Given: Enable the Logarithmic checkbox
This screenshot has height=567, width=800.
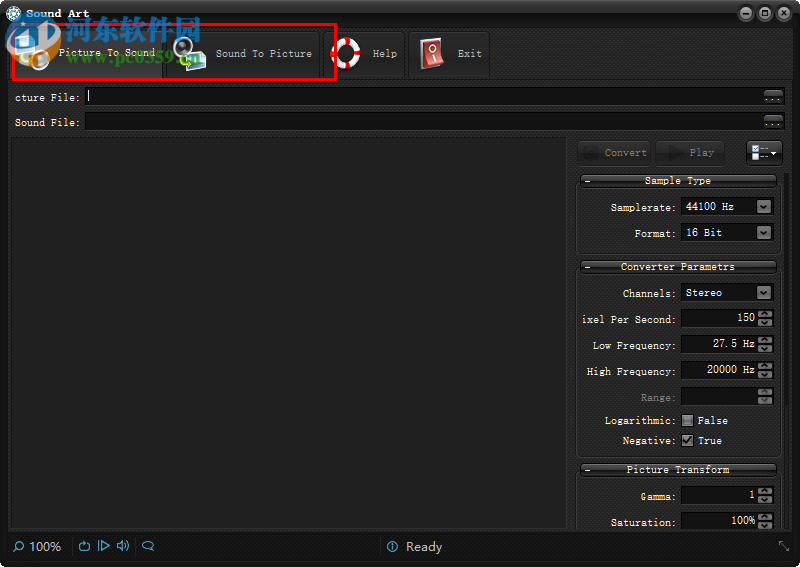Looking at the screenshot, I should (x=687, y=421).
